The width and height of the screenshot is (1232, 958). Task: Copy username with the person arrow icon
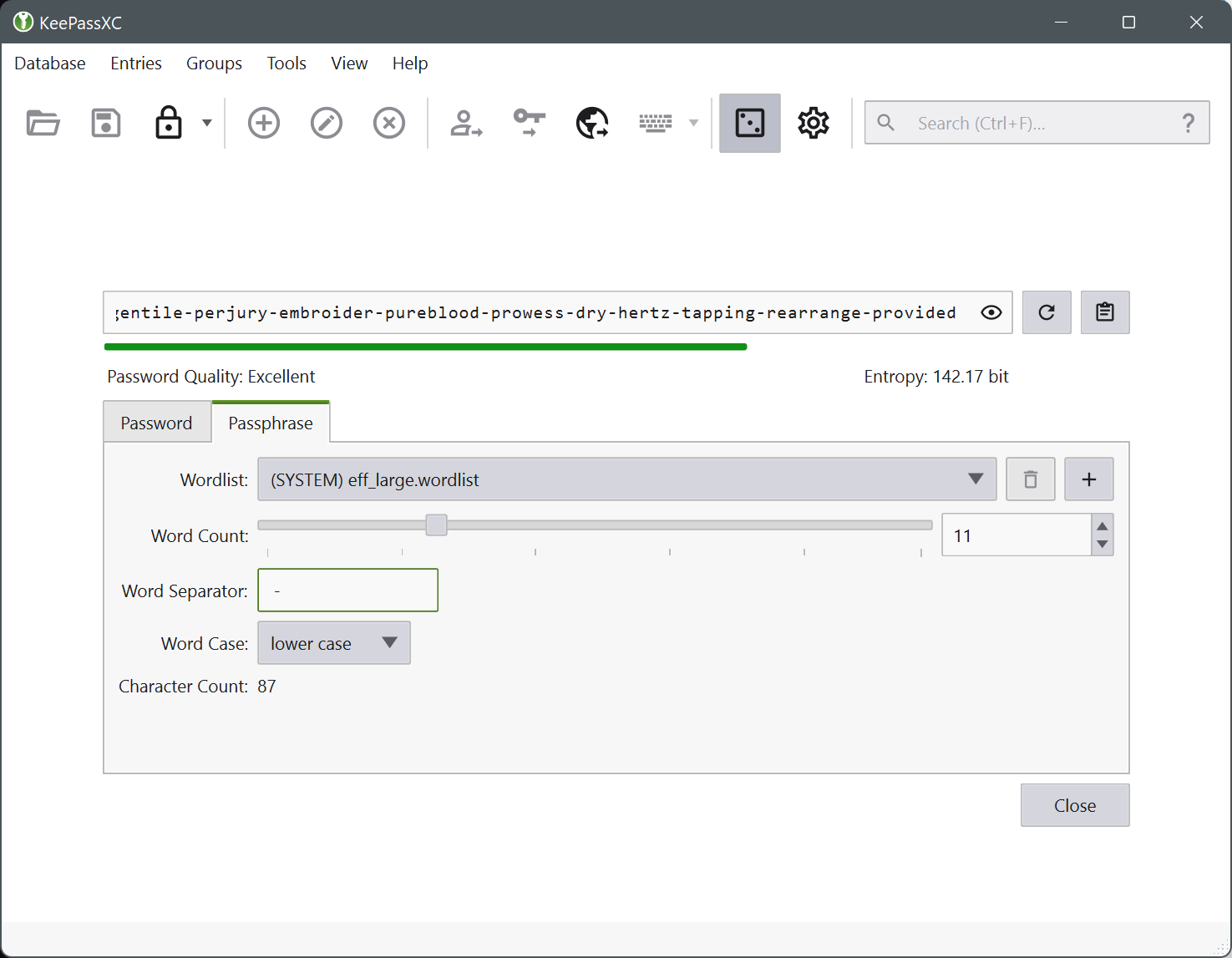466,124
